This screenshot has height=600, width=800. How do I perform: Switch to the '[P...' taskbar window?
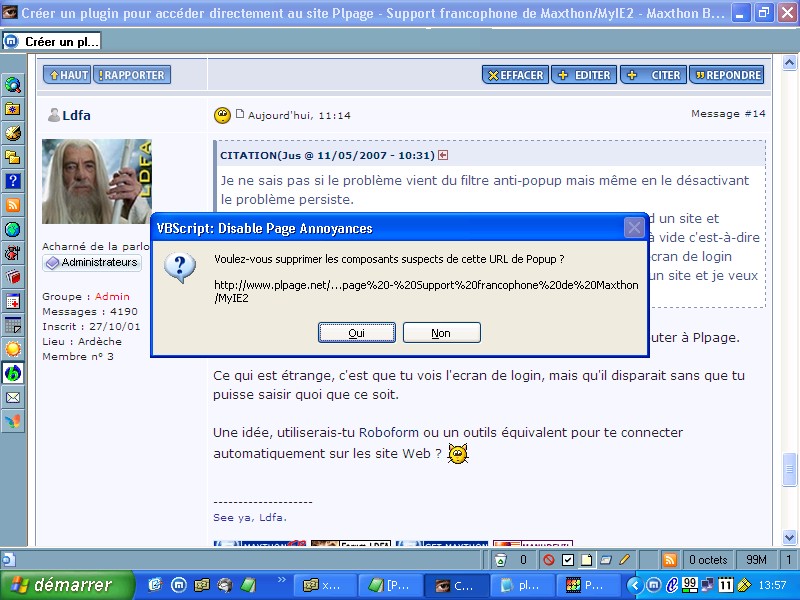(390, 585)
